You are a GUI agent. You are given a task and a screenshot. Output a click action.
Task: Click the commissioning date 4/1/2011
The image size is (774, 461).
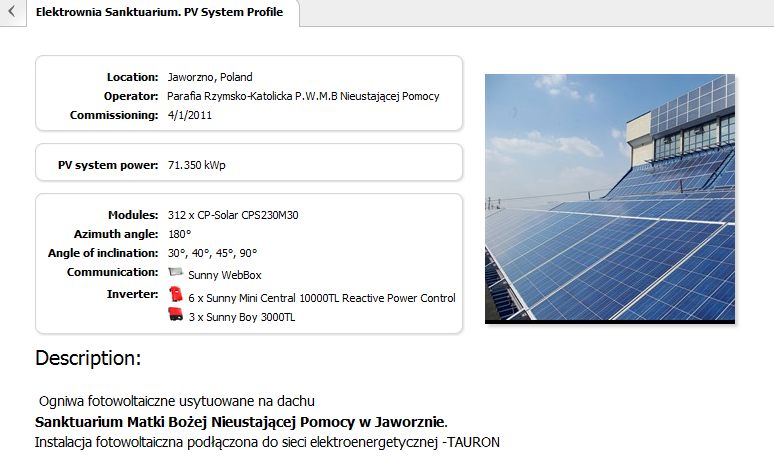pyautogui.click(x=190, y=115)
